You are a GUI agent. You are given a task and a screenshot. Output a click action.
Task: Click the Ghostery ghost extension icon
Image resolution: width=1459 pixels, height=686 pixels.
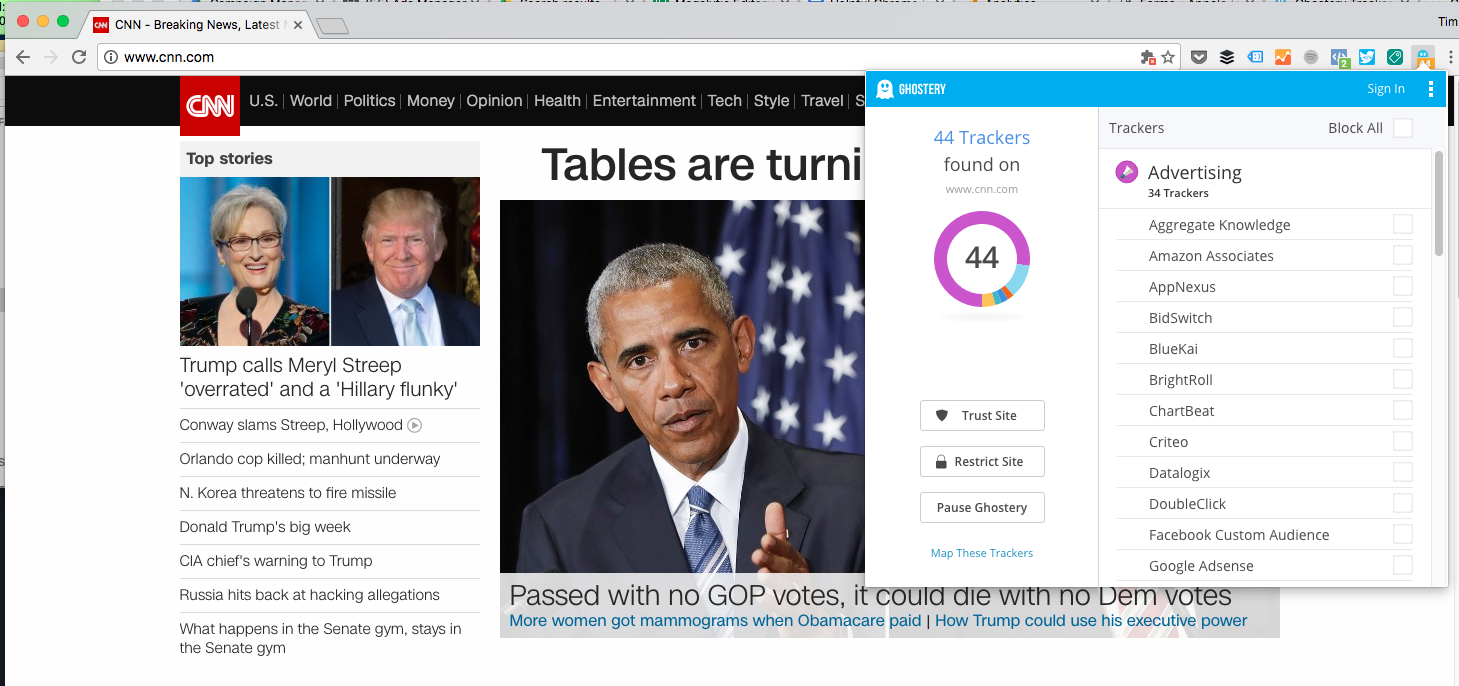click(1422, 57)
